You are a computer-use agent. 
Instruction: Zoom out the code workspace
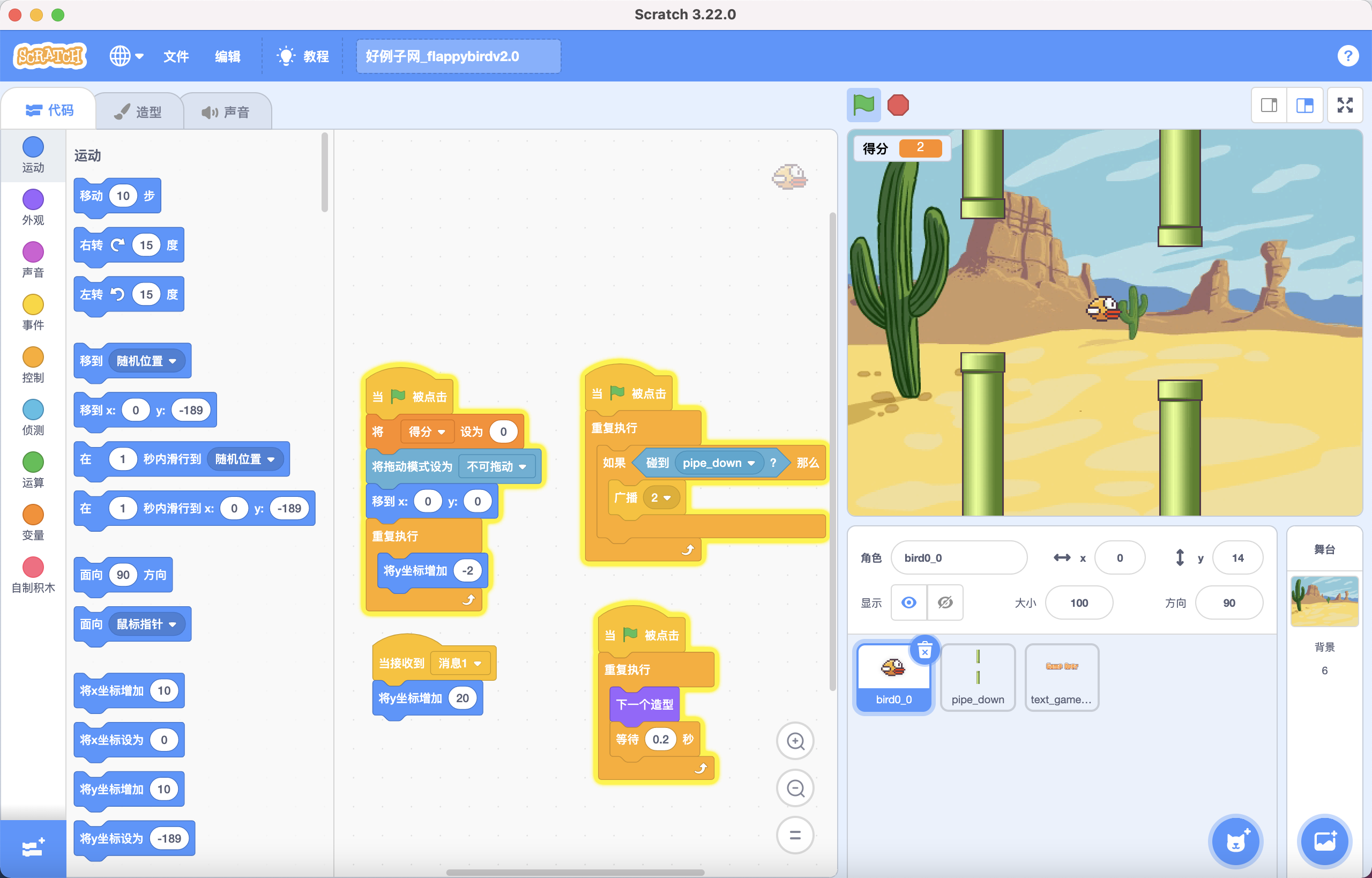click(795, 788)
